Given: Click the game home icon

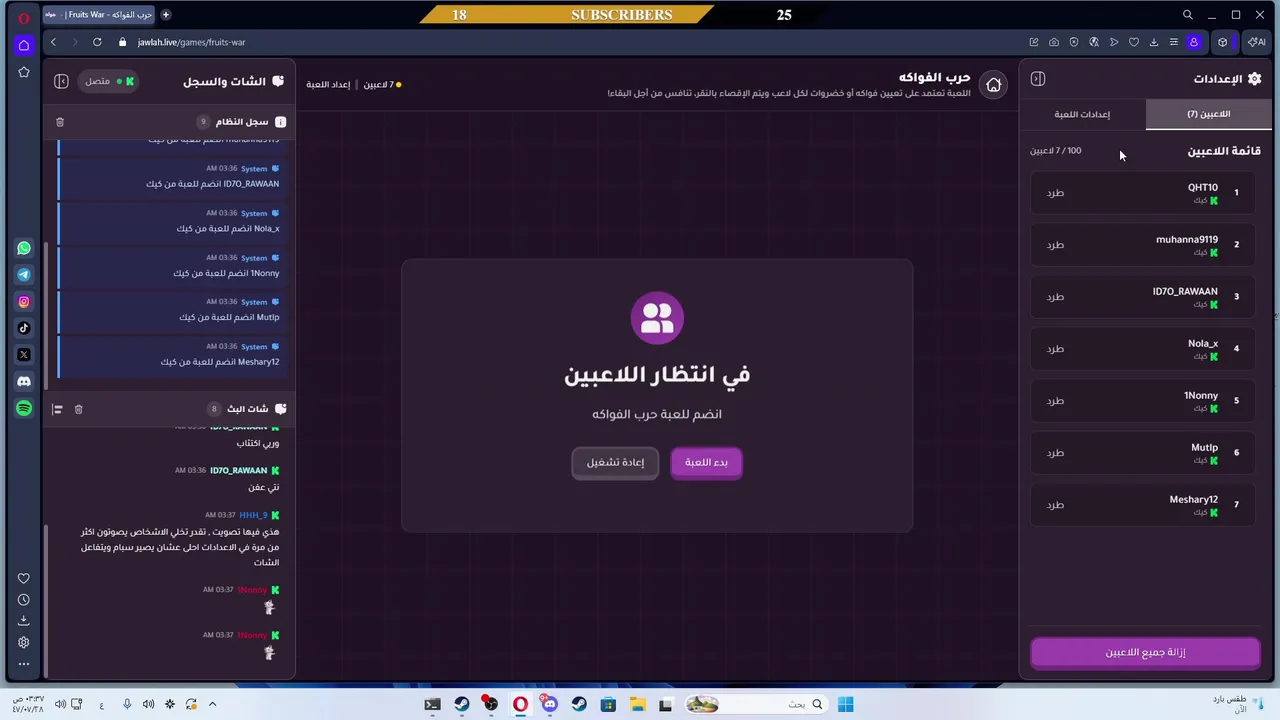Looking at the screenshot, I should pos(993,85).
